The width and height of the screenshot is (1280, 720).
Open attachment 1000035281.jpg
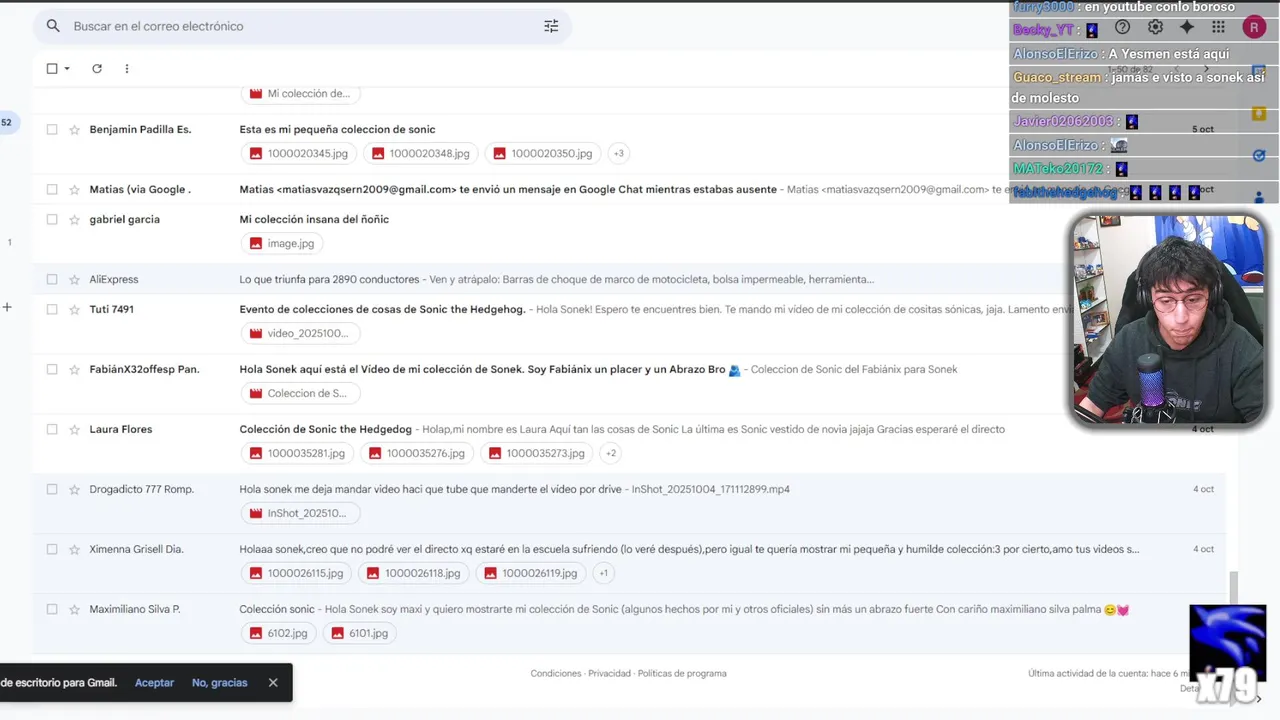(297, 453)
